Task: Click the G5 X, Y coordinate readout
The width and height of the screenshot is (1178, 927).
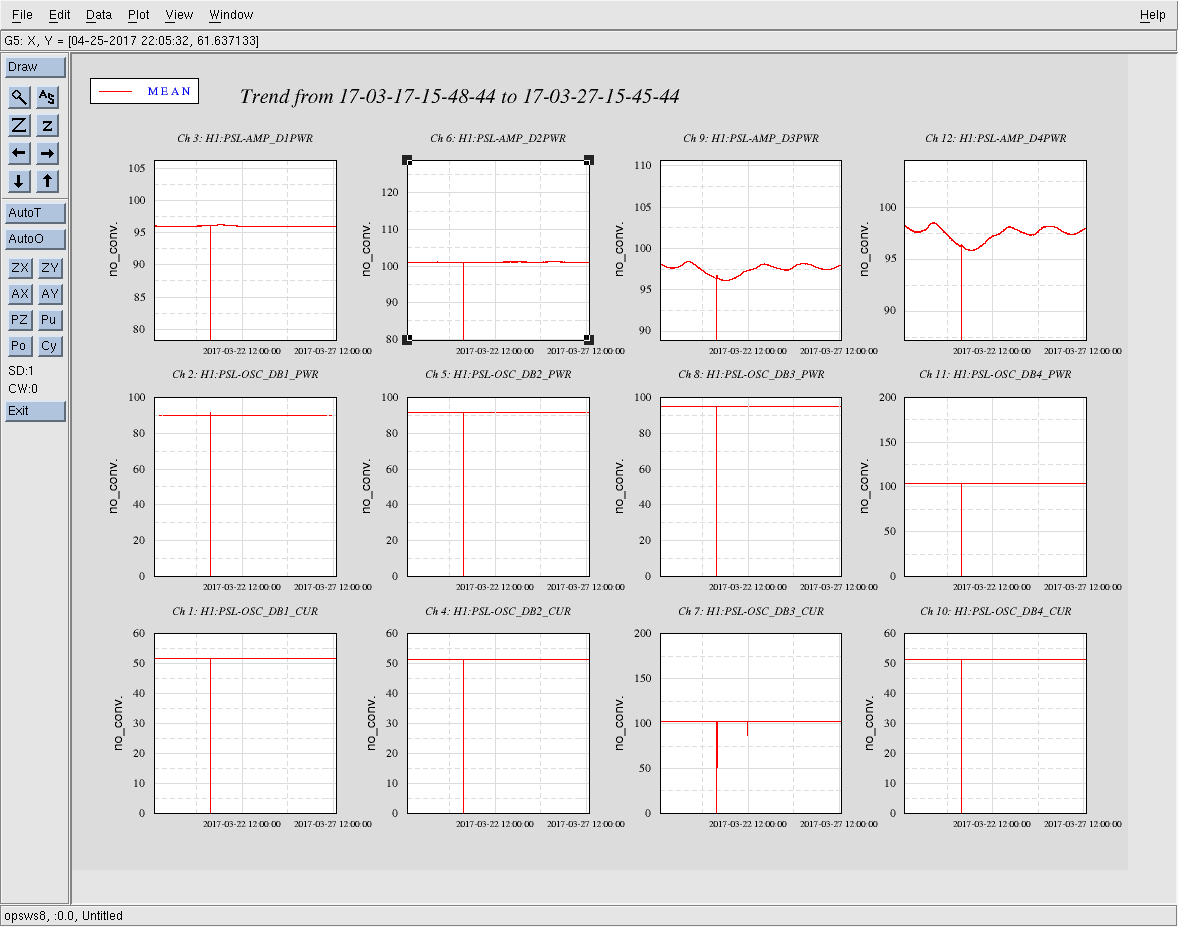Action: 131,41
